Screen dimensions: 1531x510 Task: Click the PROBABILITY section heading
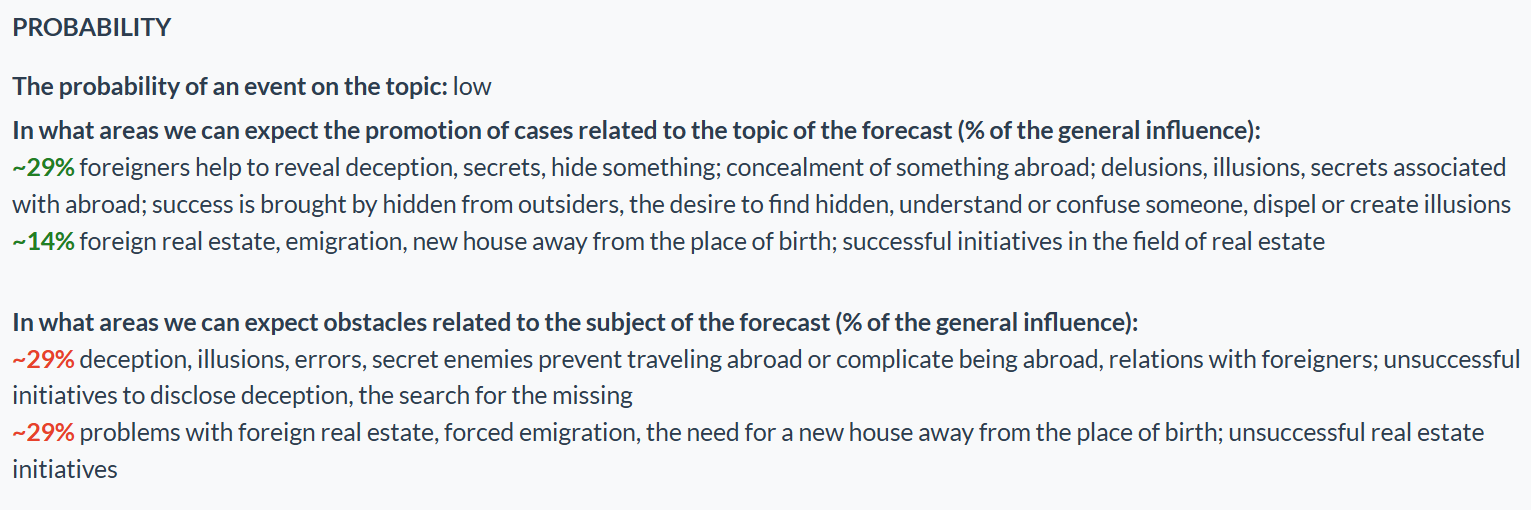click(91, 28)
